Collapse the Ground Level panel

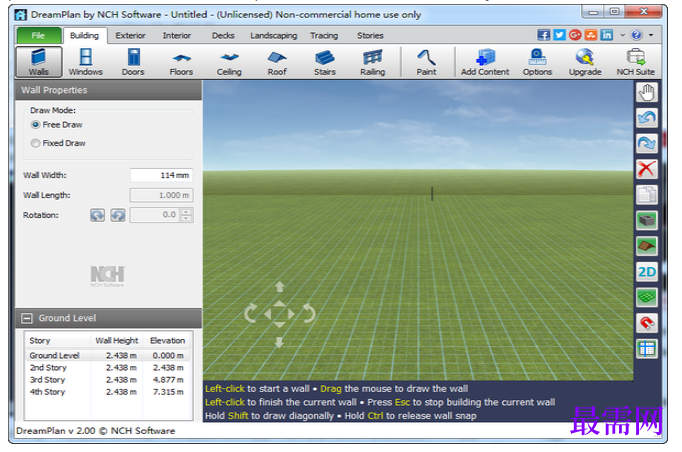point(27,318)
